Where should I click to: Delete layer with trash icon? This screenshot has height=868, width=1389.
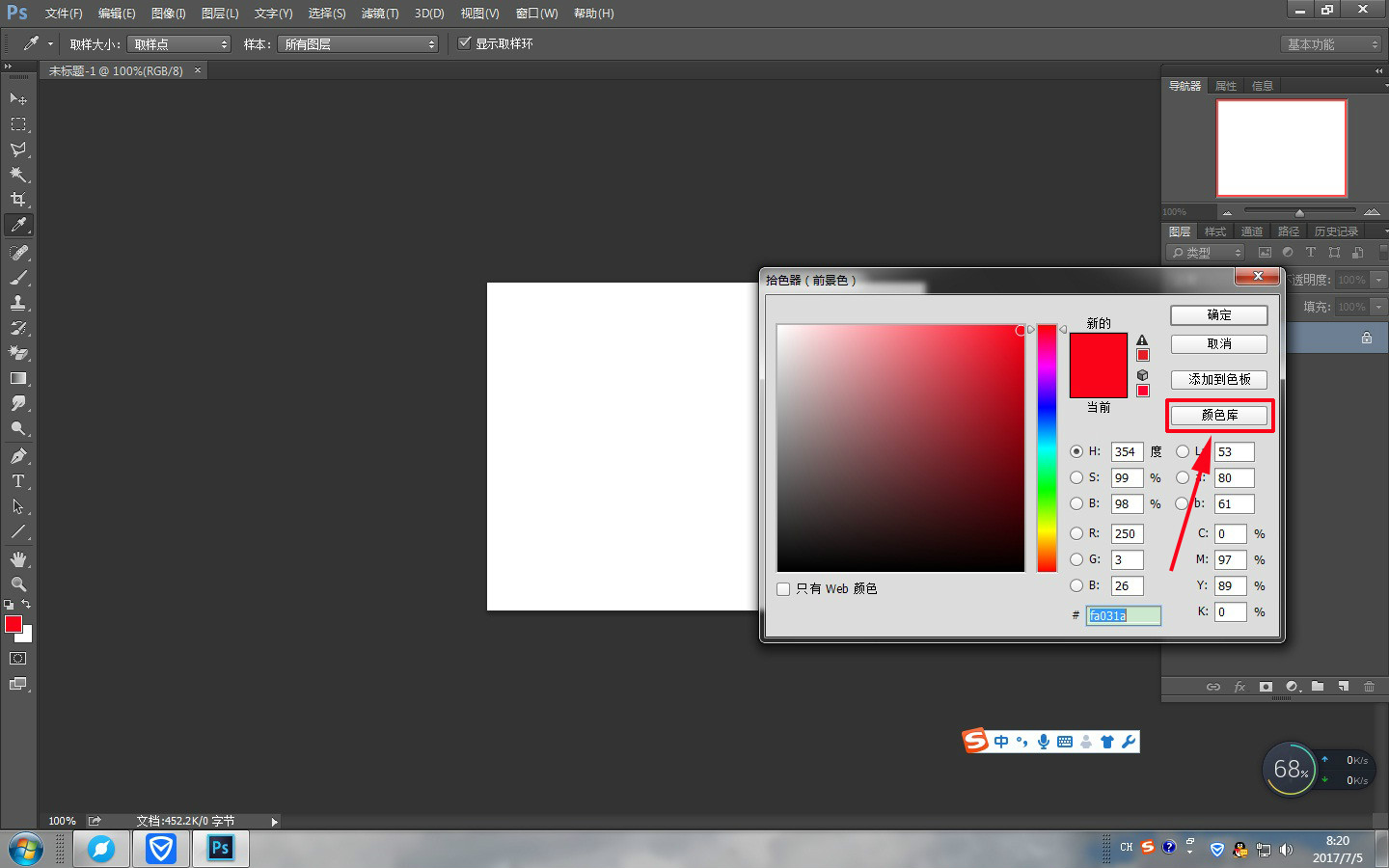coord(1369,687)
